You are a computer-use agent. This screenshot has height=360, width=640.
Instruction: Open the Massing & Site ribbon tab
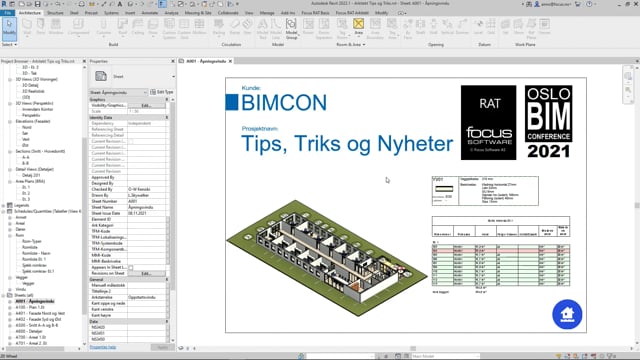click(x=198, y=13)
